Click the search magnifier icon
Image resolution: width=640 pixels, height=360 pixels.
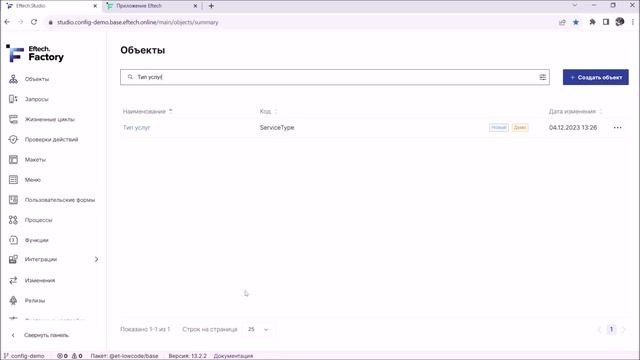[130, 77]
